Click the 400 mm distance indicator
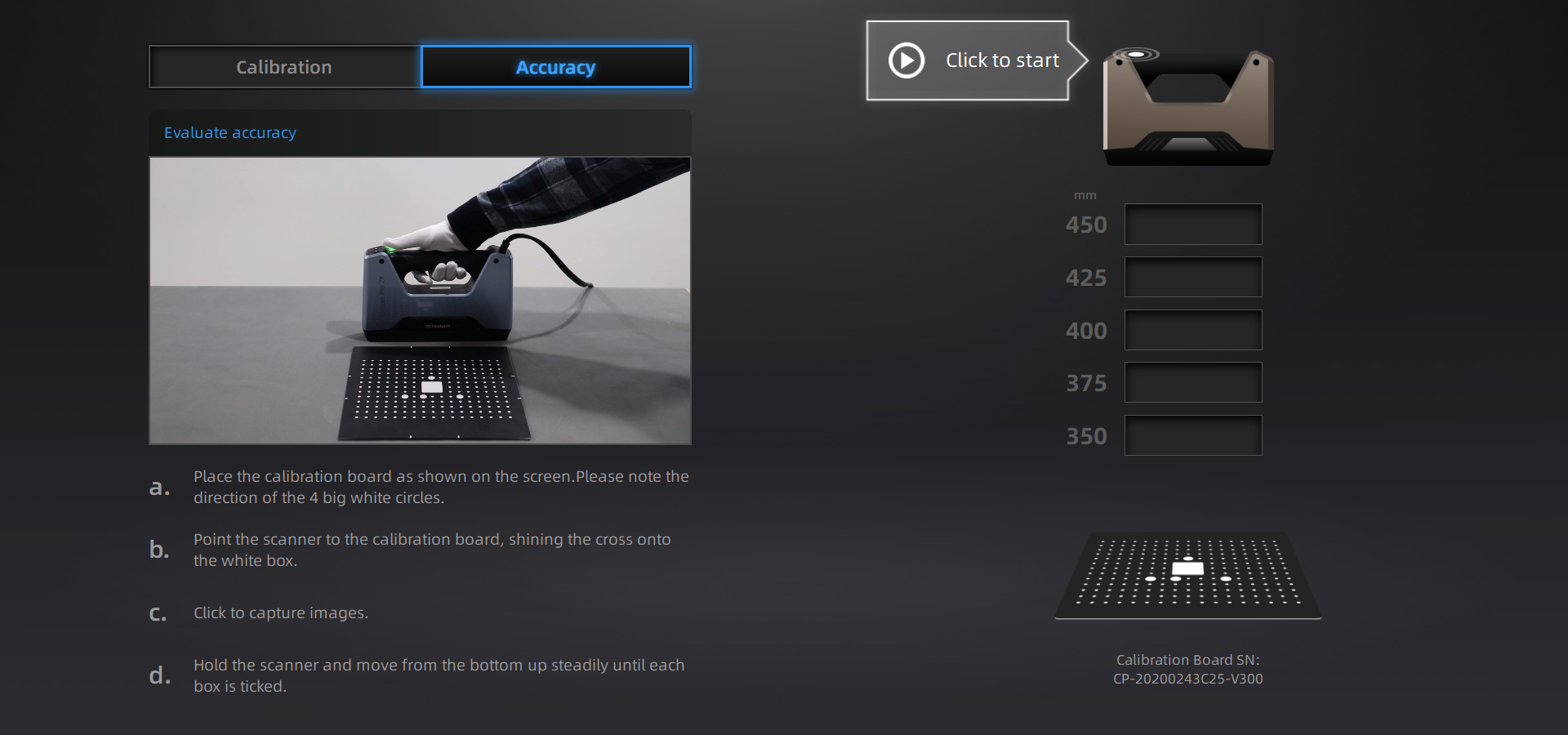 (1086, 330)
